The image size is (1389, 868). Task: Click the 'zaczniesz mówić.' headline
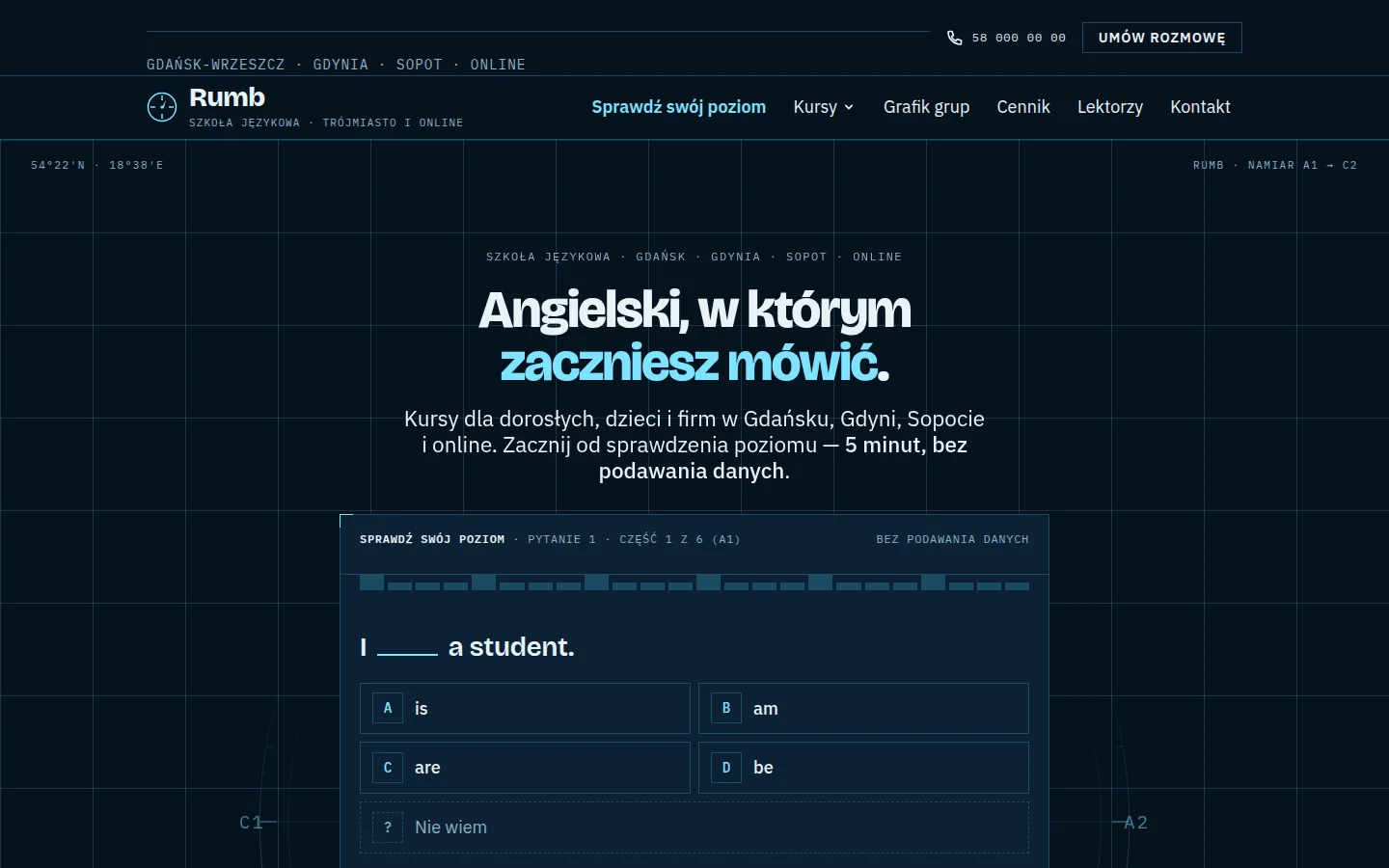coord(694,364)
